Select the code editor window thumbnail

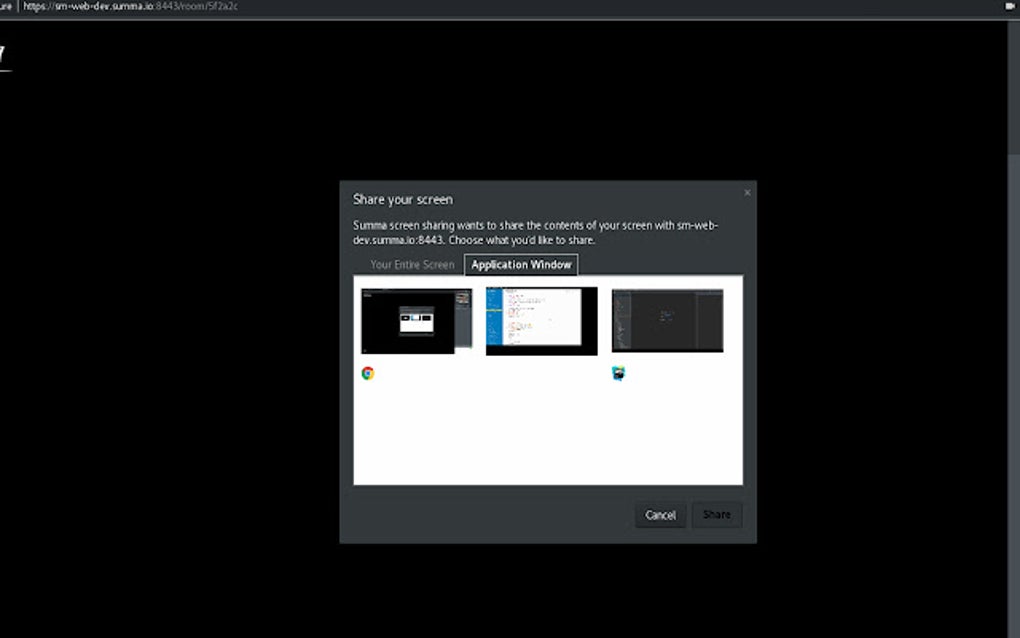pos(540,321)
